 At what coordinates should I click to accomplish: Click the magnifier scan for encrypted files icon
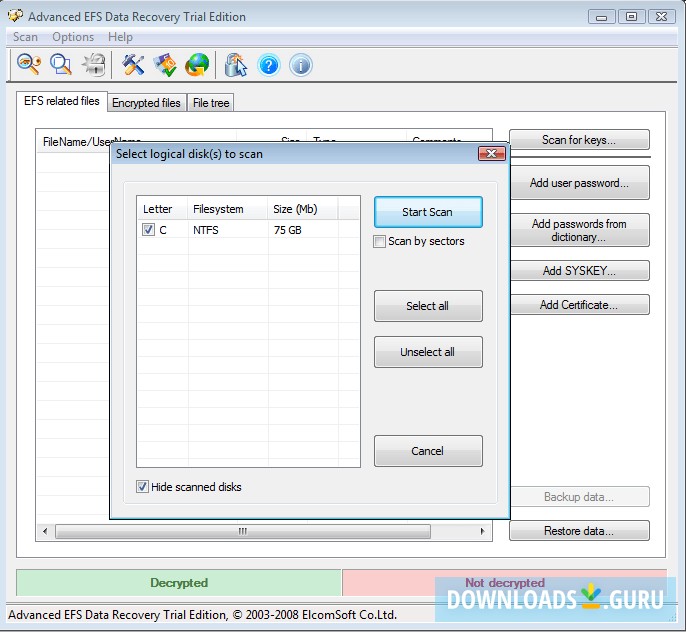(61, 65)
